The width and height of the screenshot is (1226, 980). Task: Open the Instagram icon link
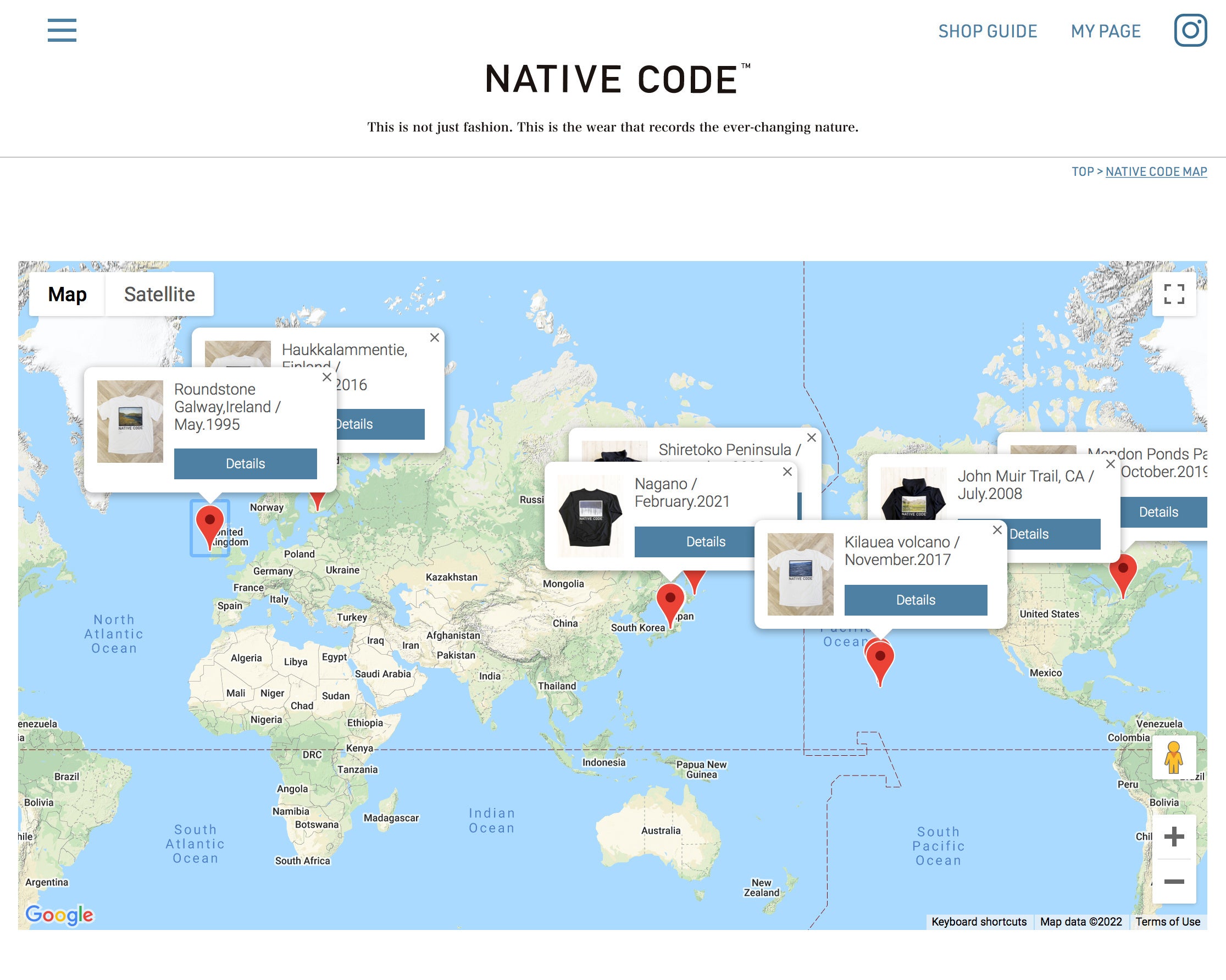pos(1190,30)
